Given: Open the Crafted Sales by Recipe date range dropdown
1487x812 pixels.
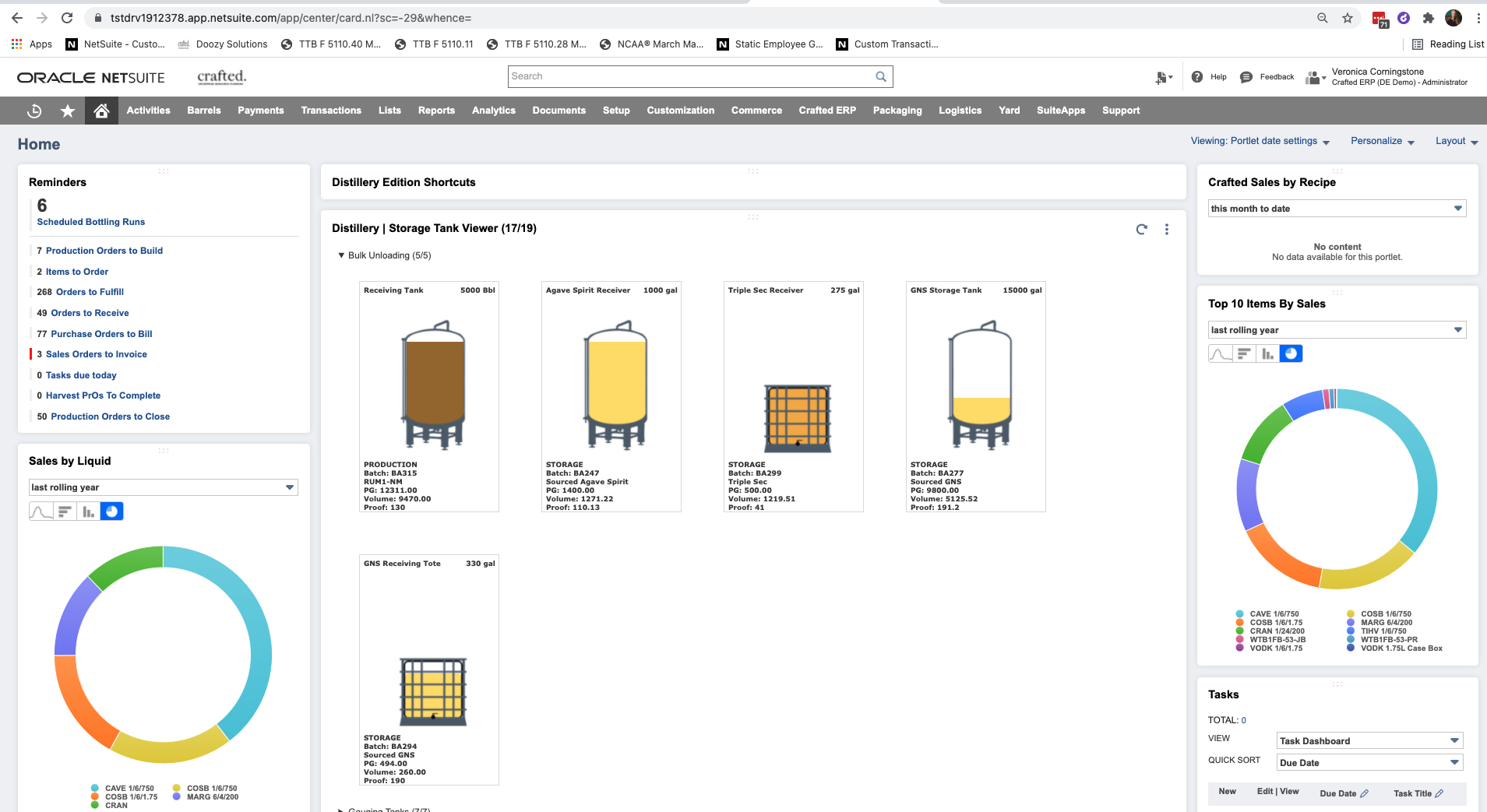Looking at the screenshot, I should (x=1457, y=208).
